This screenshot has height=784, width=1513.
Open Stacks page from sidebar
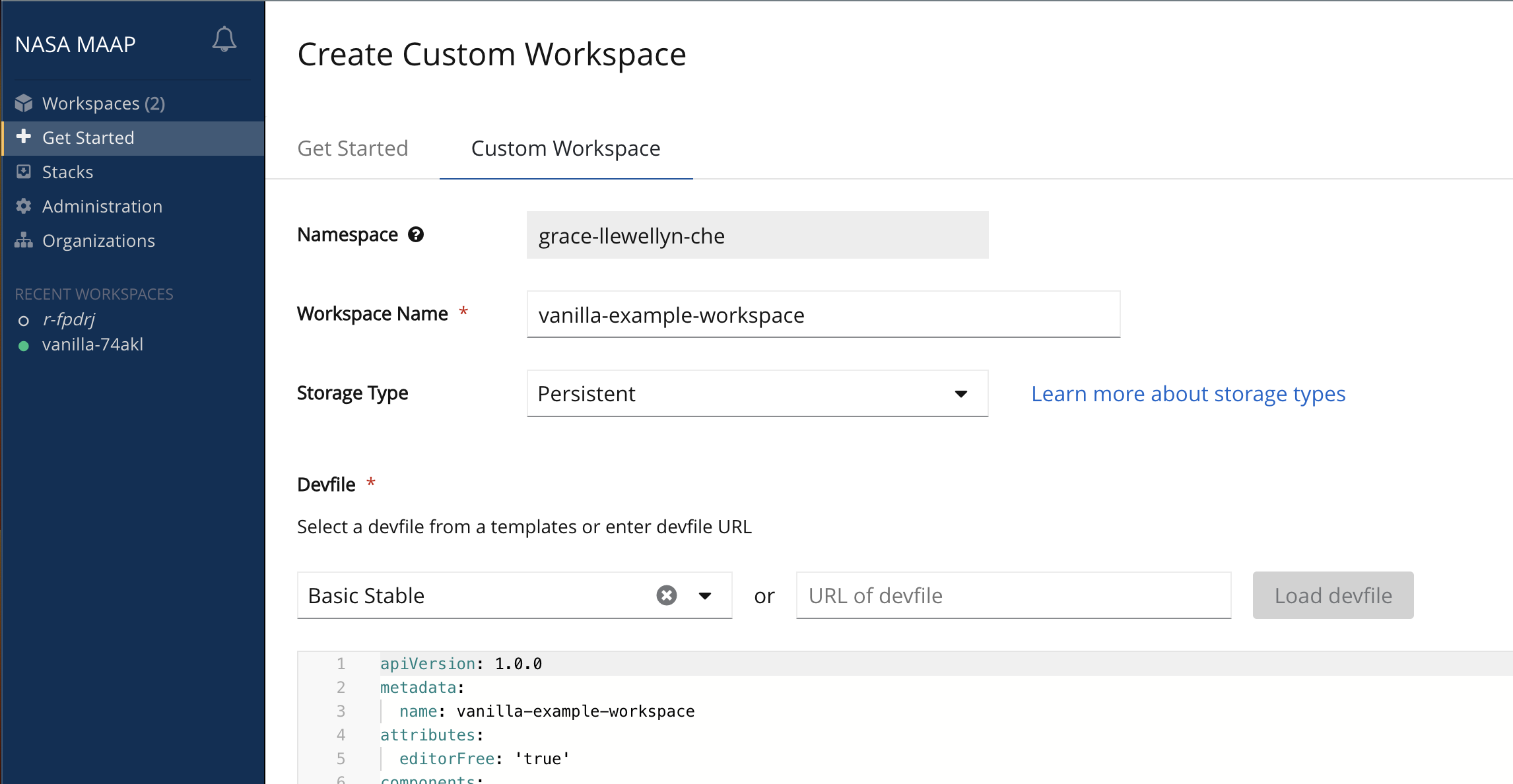pos(133,172)
